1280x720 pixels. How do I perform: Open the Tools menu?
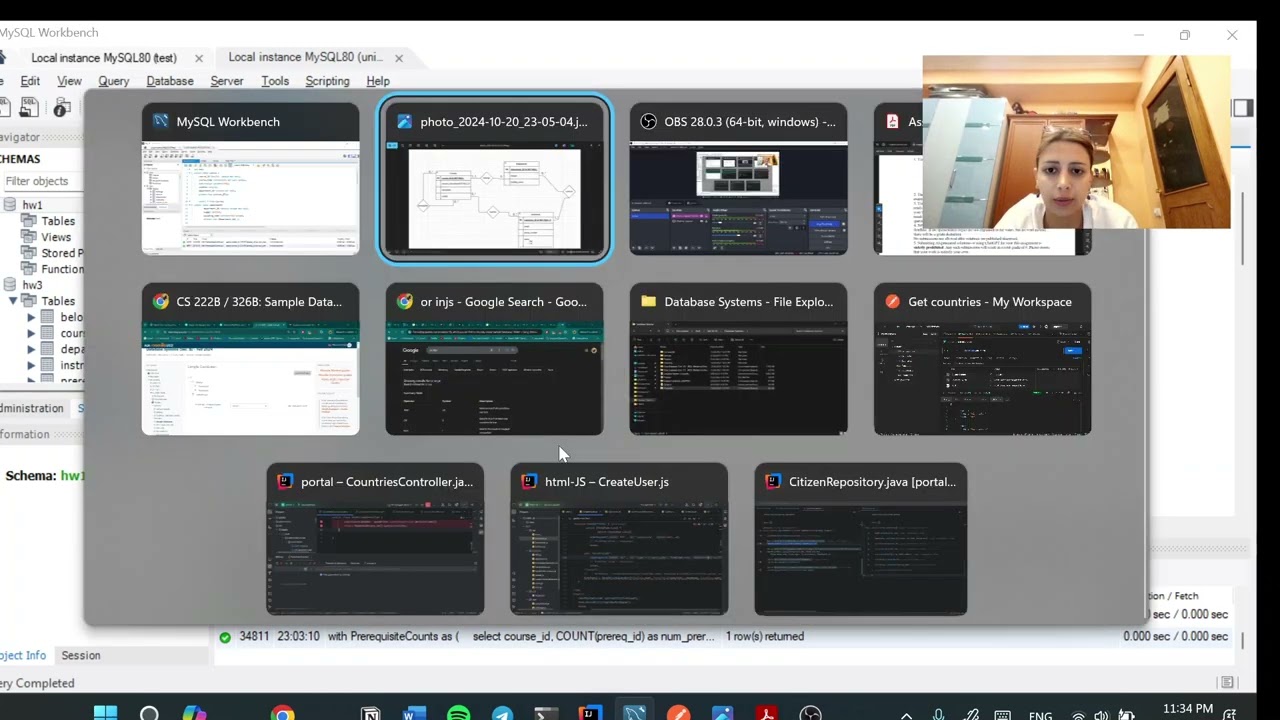[x=275, y=81]
